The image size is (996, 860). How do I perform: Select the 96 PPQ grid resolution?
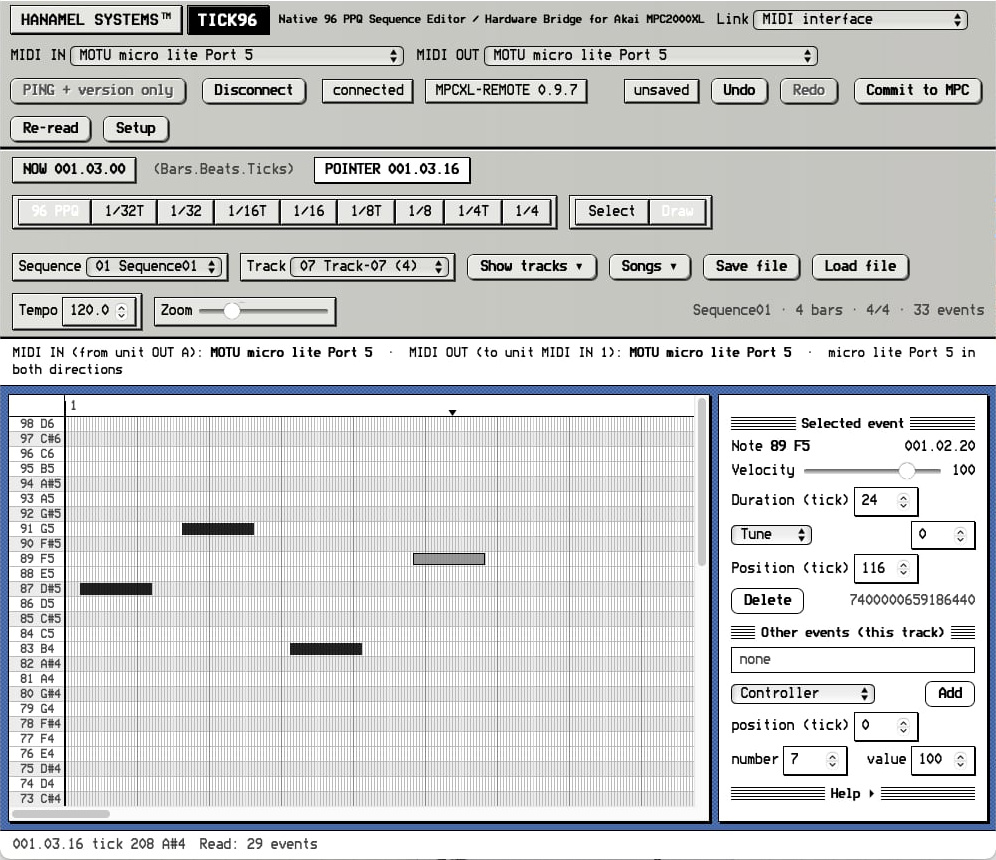coord(55,212)
